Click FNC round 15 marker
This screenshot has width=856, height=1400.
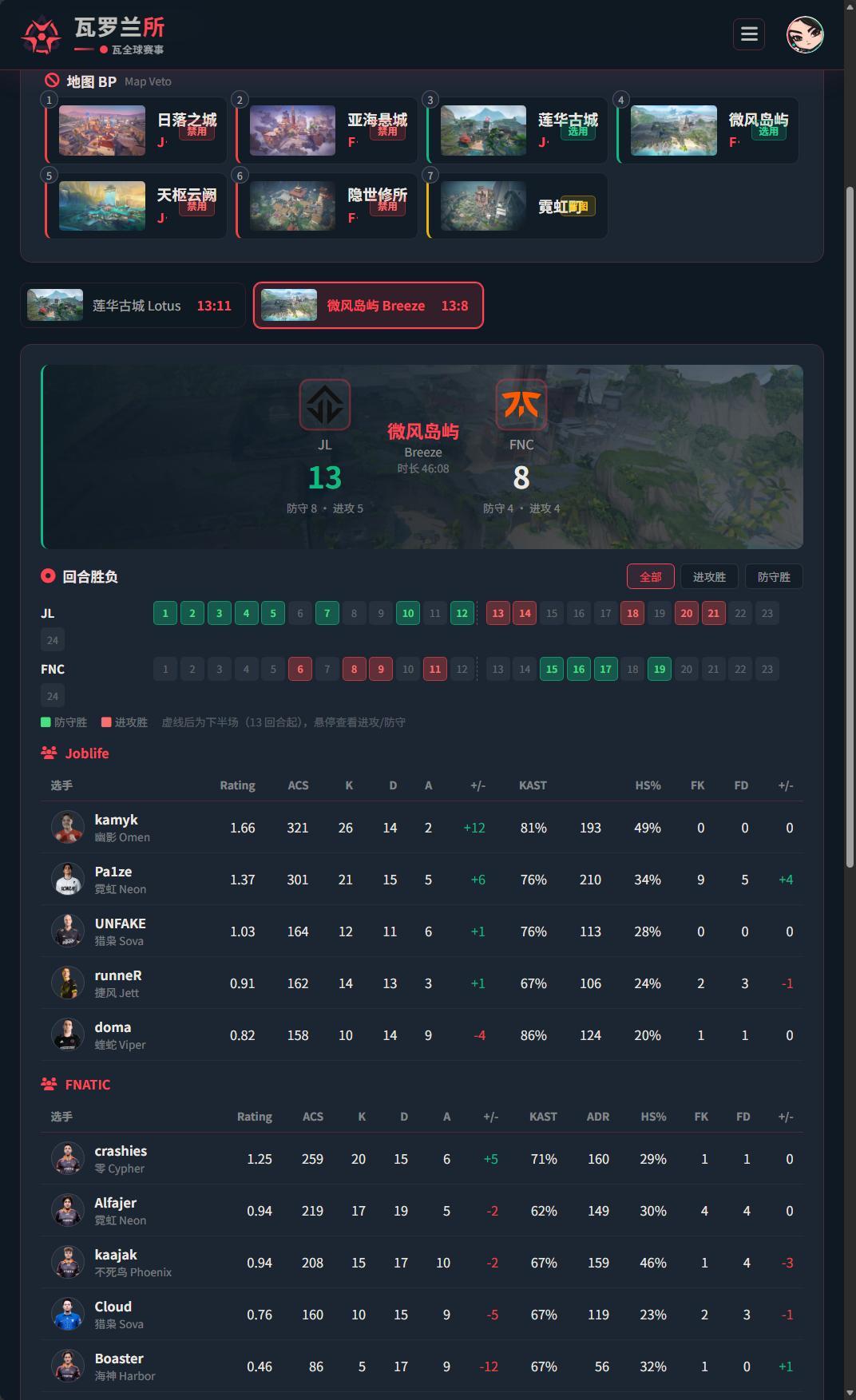click(552, 669)
